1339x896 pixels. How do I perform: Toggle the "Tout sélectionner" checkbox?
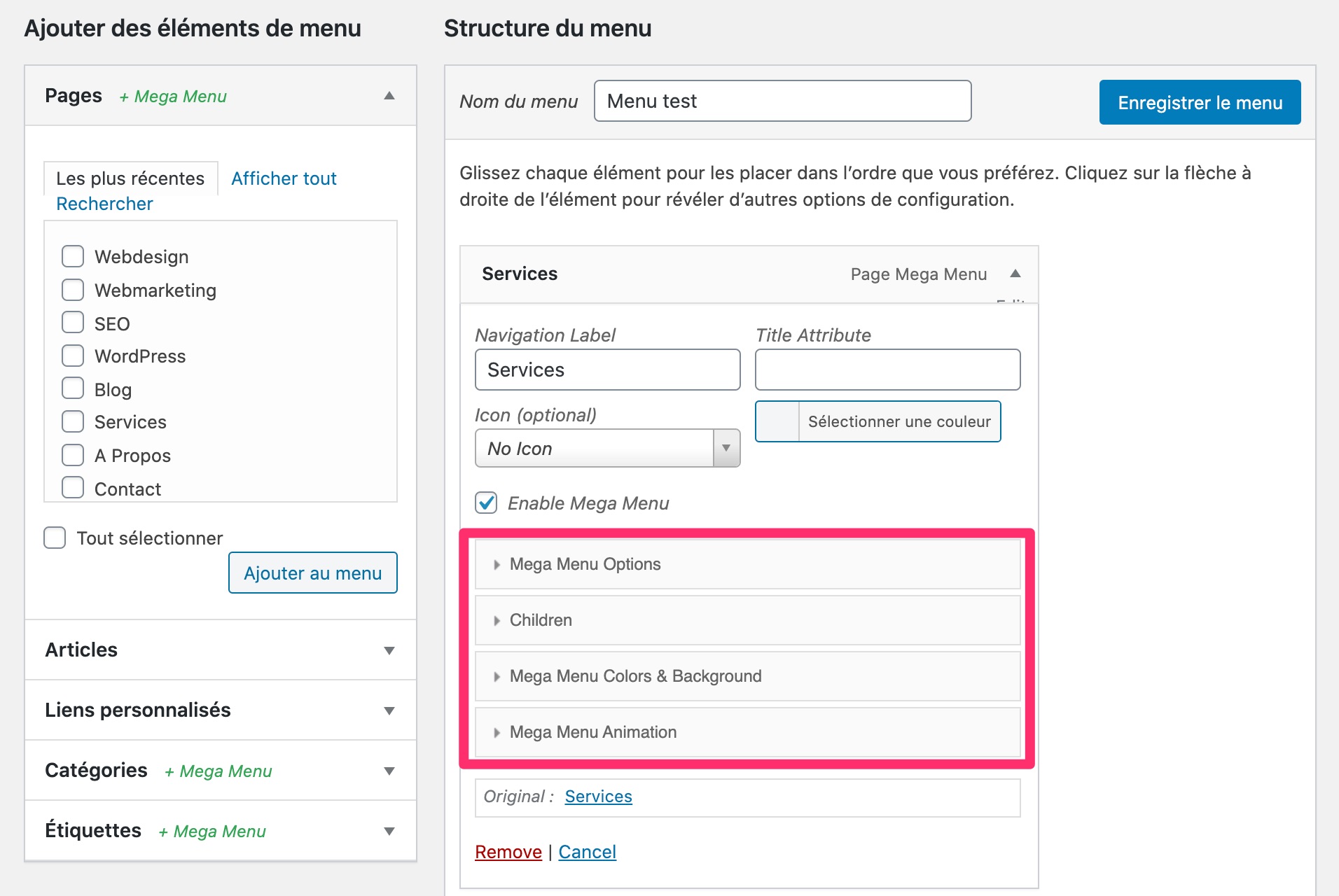pos(54,537)
